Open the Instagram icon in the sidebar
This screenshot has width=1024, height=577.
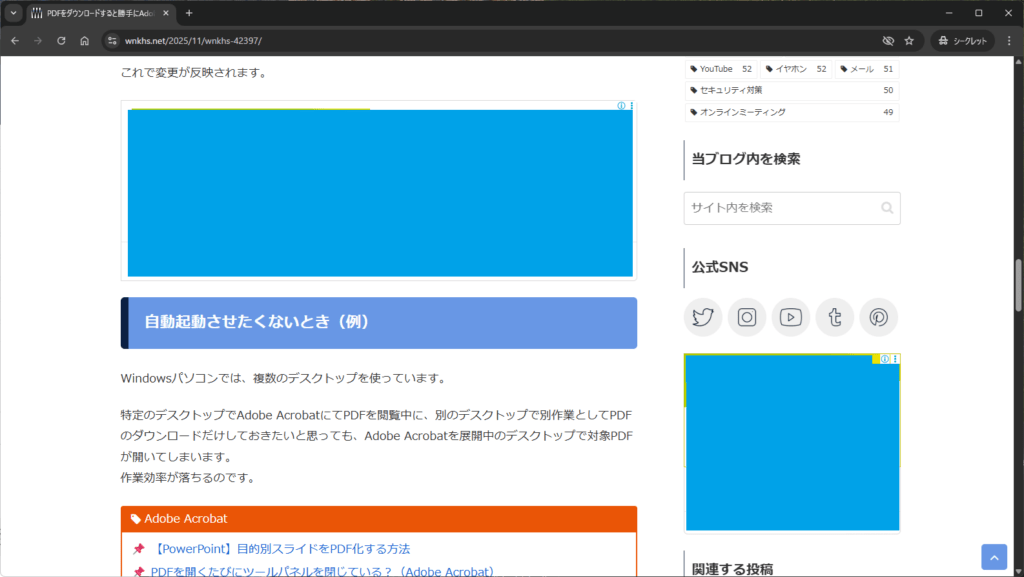coord(746,317)
